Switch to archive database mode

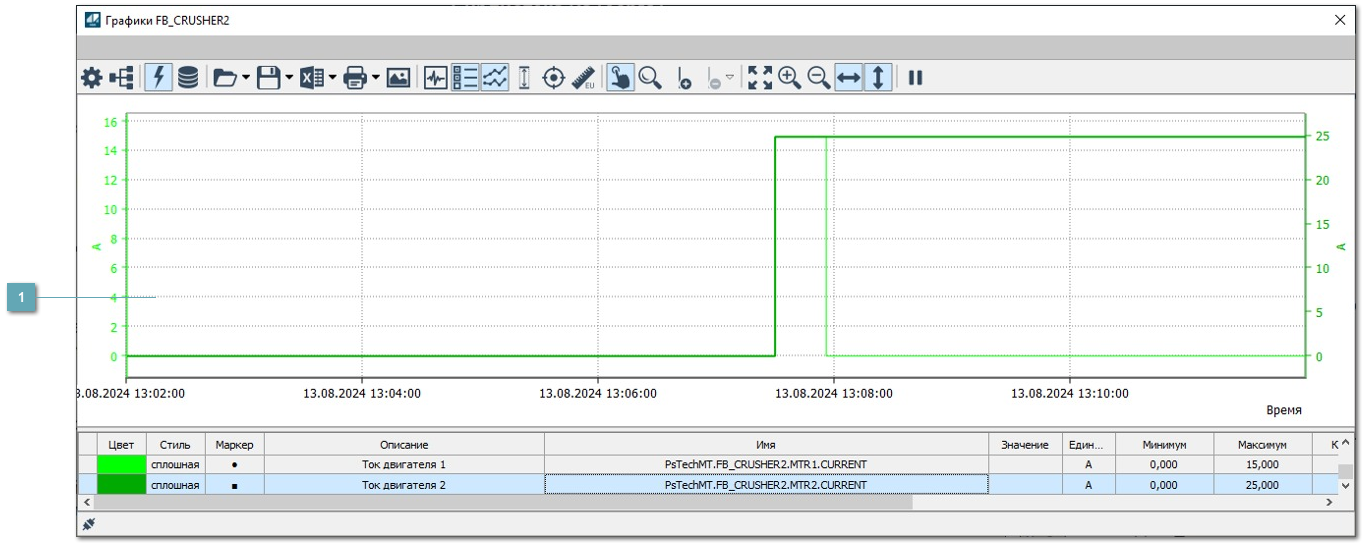point(188,78)
